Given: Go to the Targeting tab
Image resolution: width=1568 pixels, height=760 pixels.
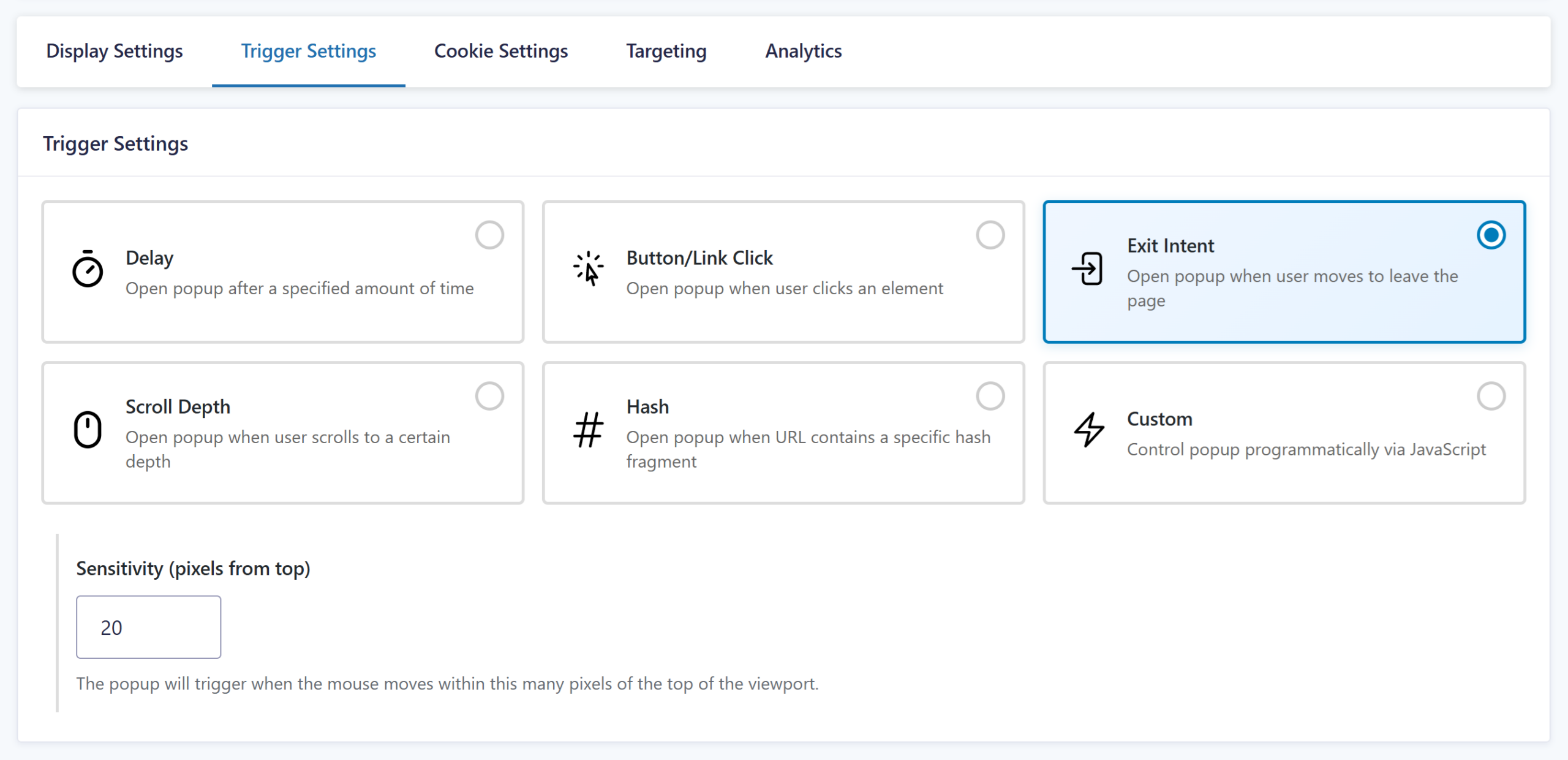Looking at the screenshot, I should (x=666, y=51).
